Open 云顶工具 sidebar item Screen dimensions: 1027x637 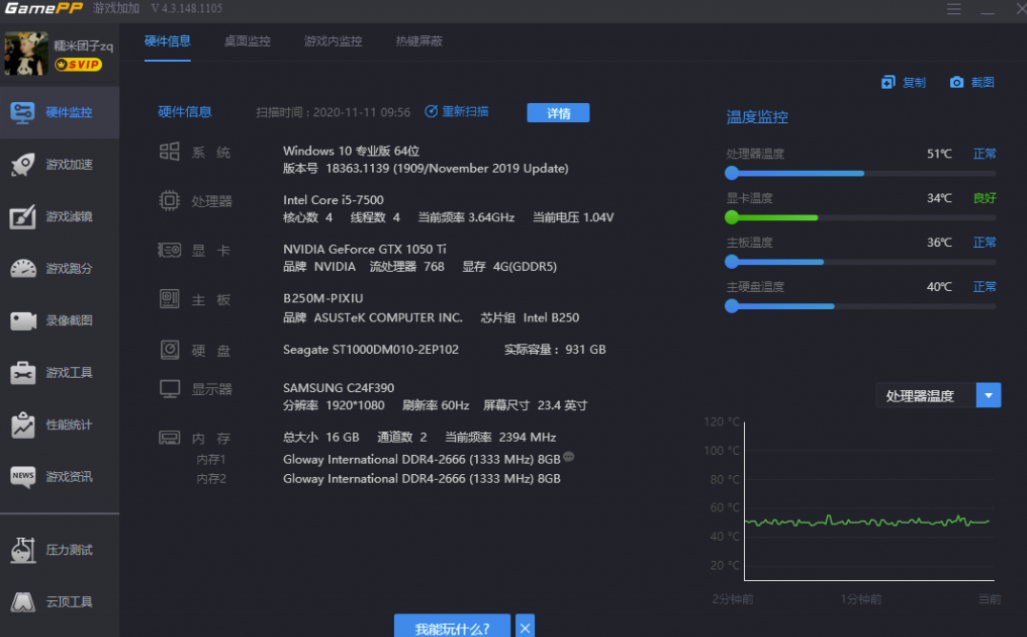click(x=60, y=602)
